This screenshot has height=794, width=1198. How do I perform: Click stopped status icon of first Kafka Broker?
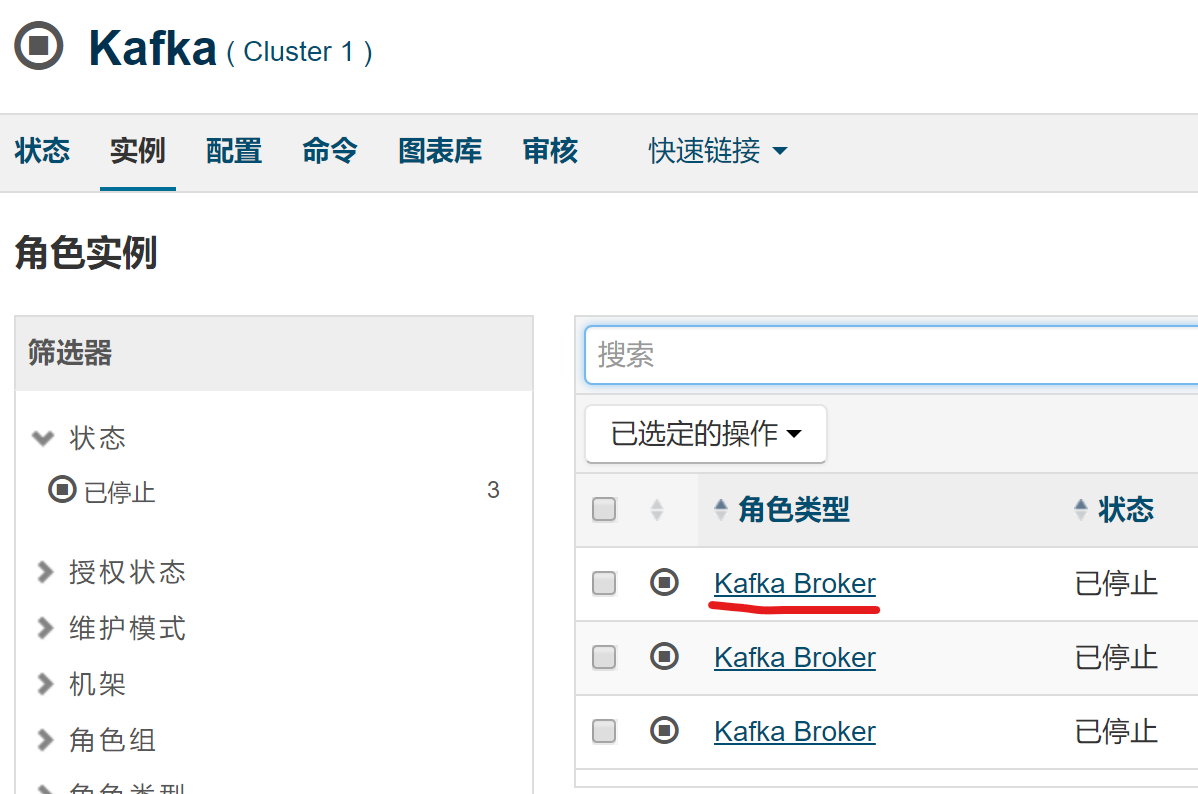click(x=664, y=583)
